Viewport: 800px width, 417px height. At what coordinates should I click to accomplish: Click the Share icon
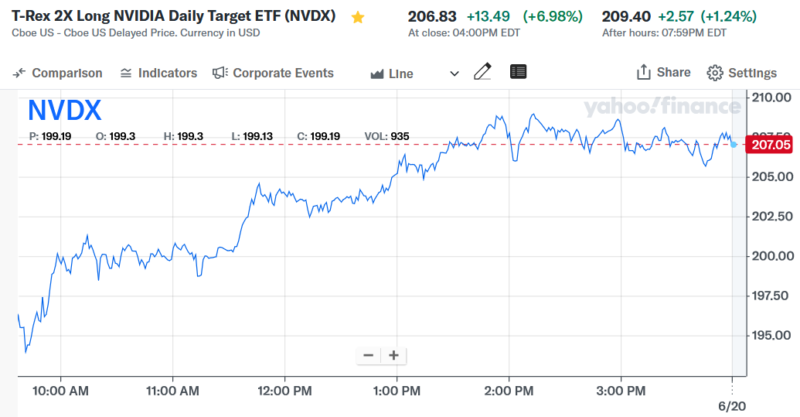coord(664,72)
